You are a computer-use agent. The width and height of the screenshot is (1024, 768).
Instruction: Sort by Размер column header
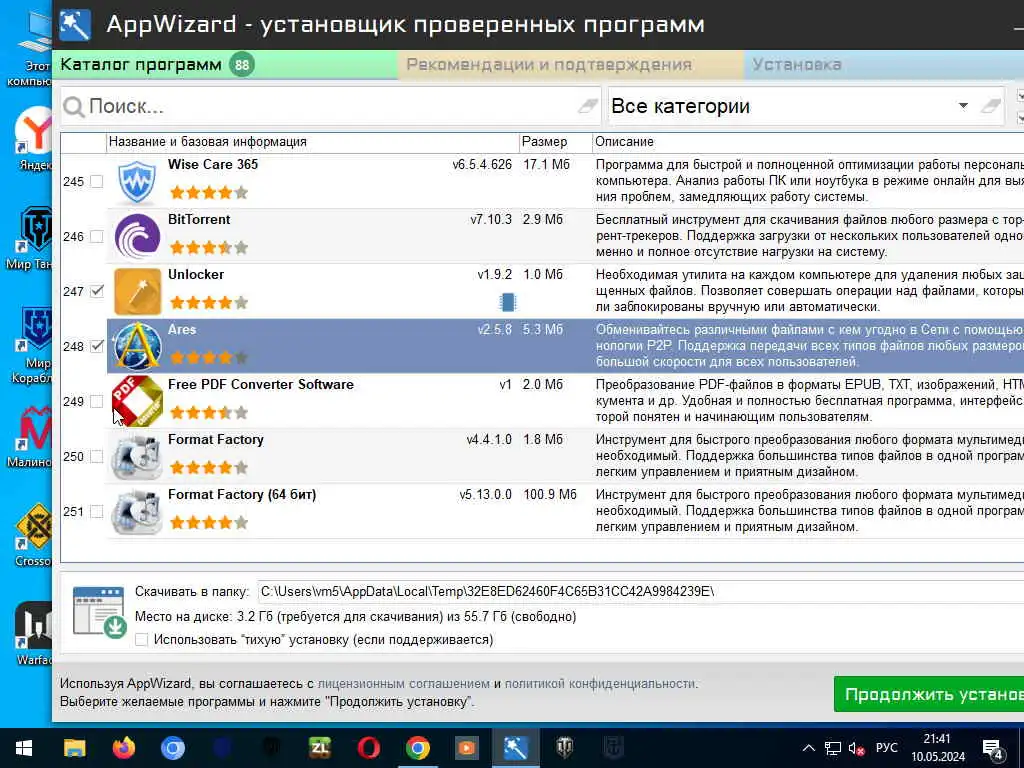(555, 142)
